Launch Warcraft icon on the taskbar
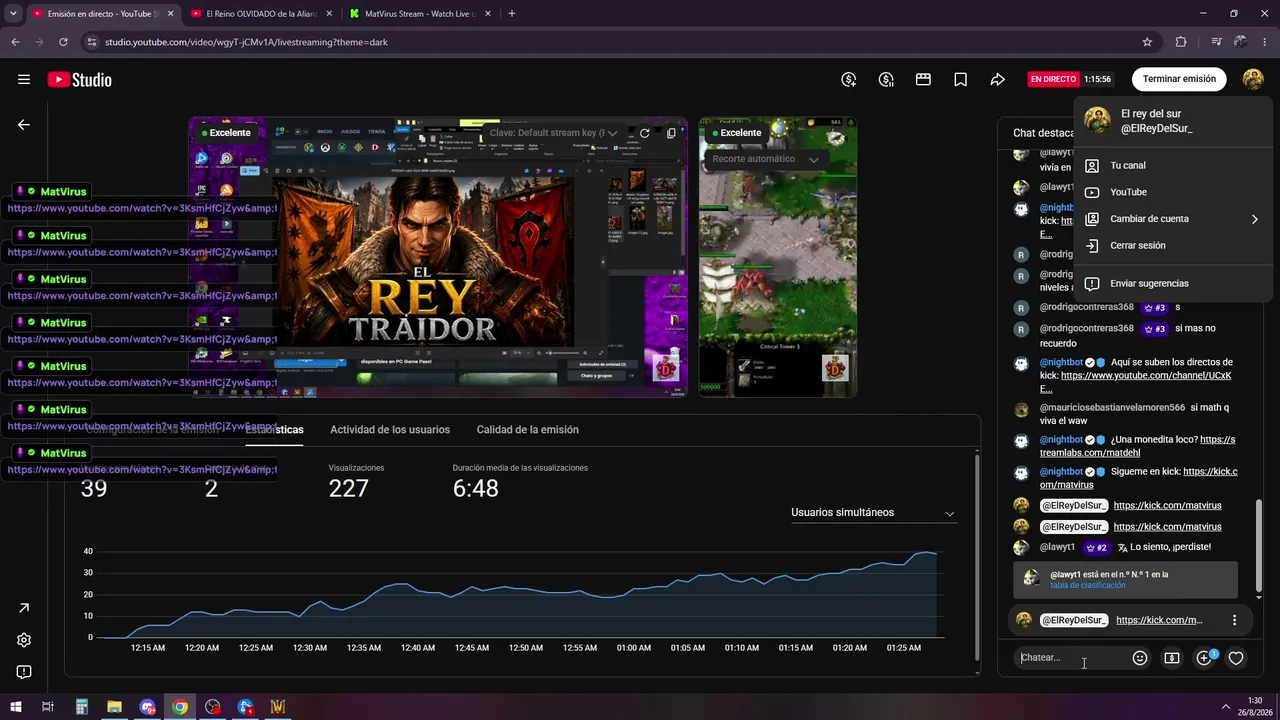The height and width of the screenshot is (720, 1280). point(278,707)
